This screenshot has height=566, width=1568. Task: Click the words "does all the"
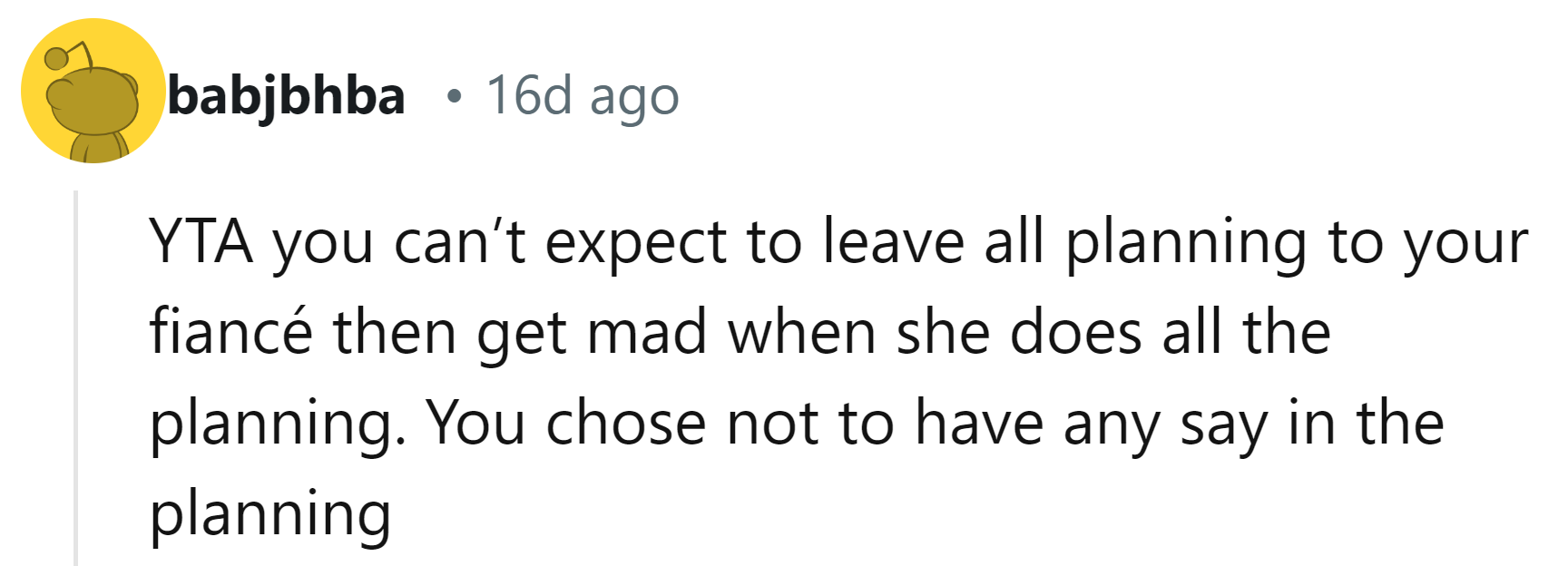coord(1171,332)
